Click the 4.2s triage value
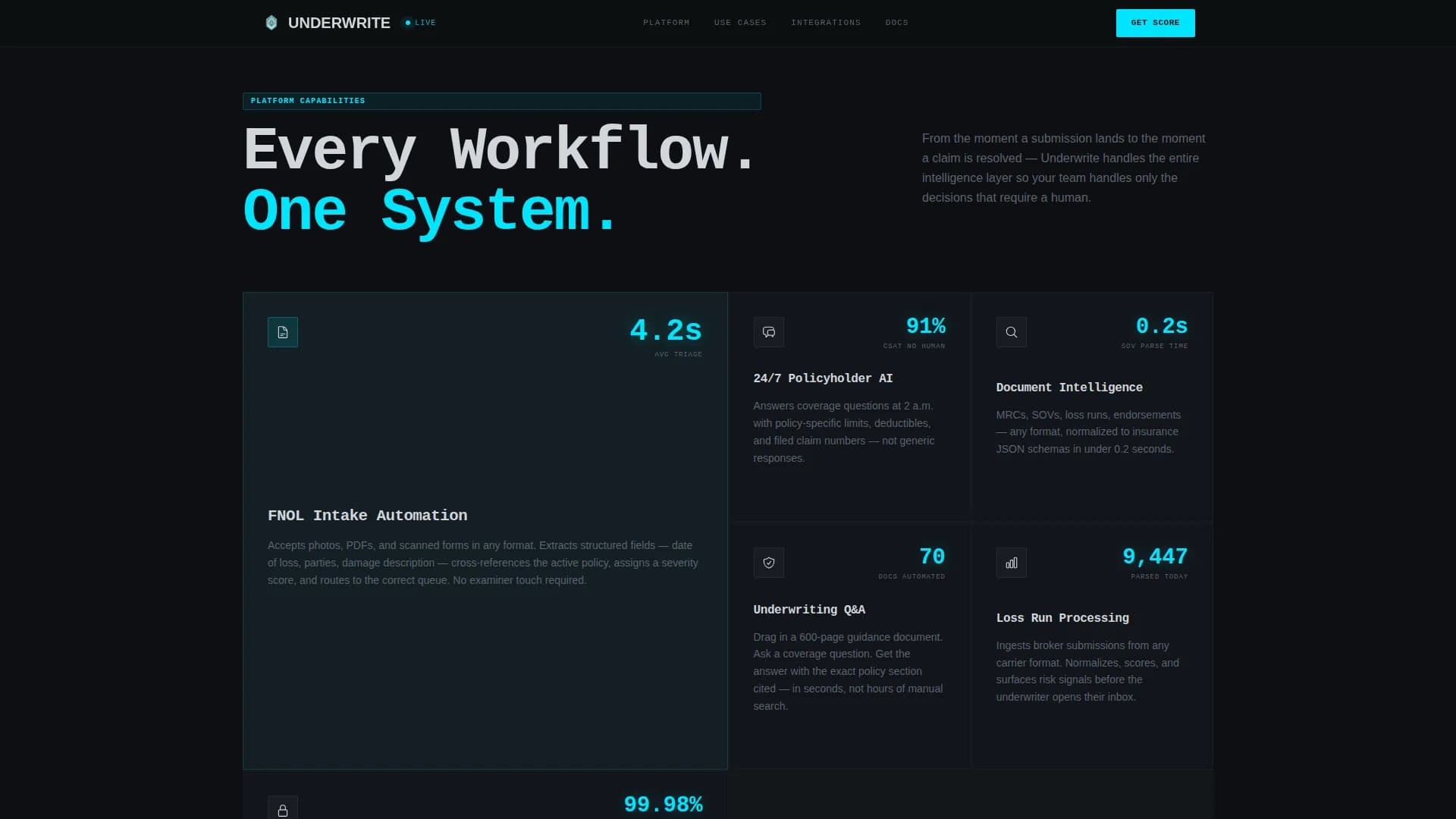 coord(666,331)
